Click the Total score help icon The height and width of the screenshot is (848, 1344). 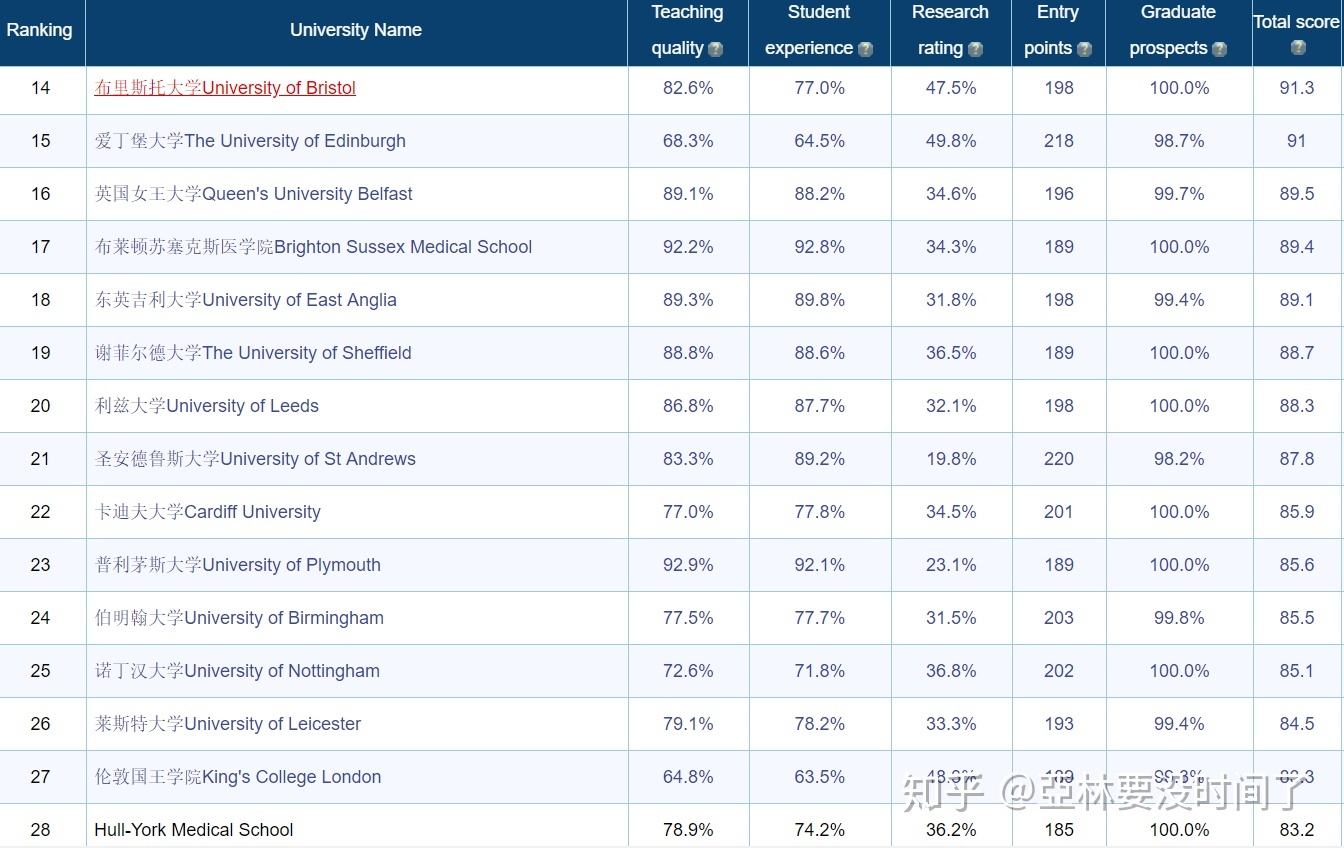pos(1298,47)
